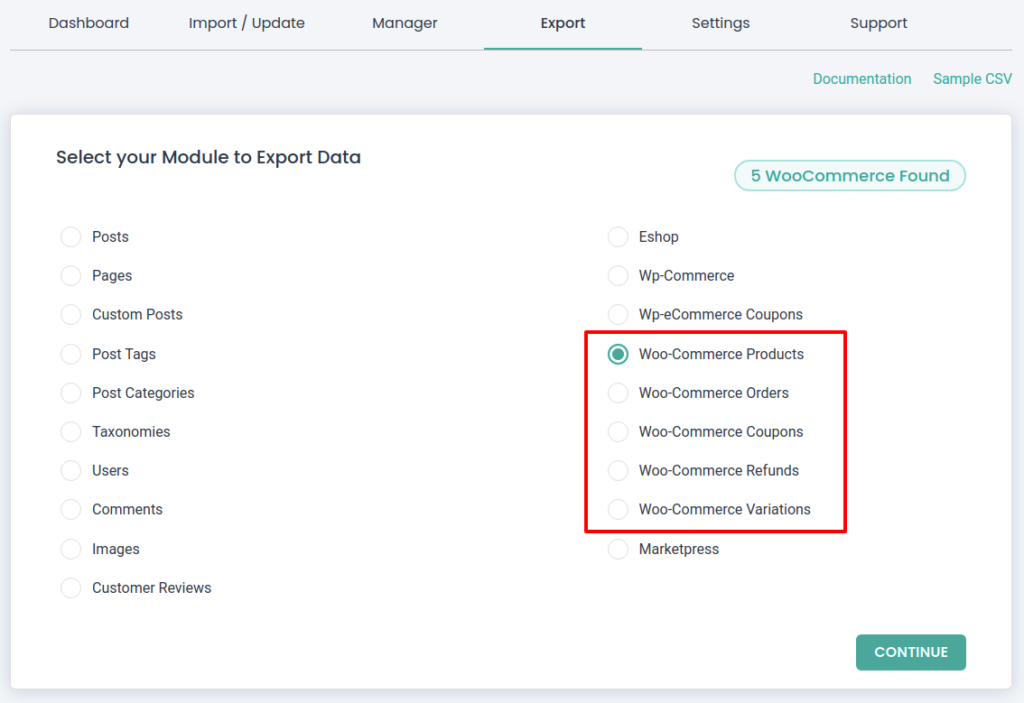
Task: Select the Eshop radio button
Action: tap(618, 237)
